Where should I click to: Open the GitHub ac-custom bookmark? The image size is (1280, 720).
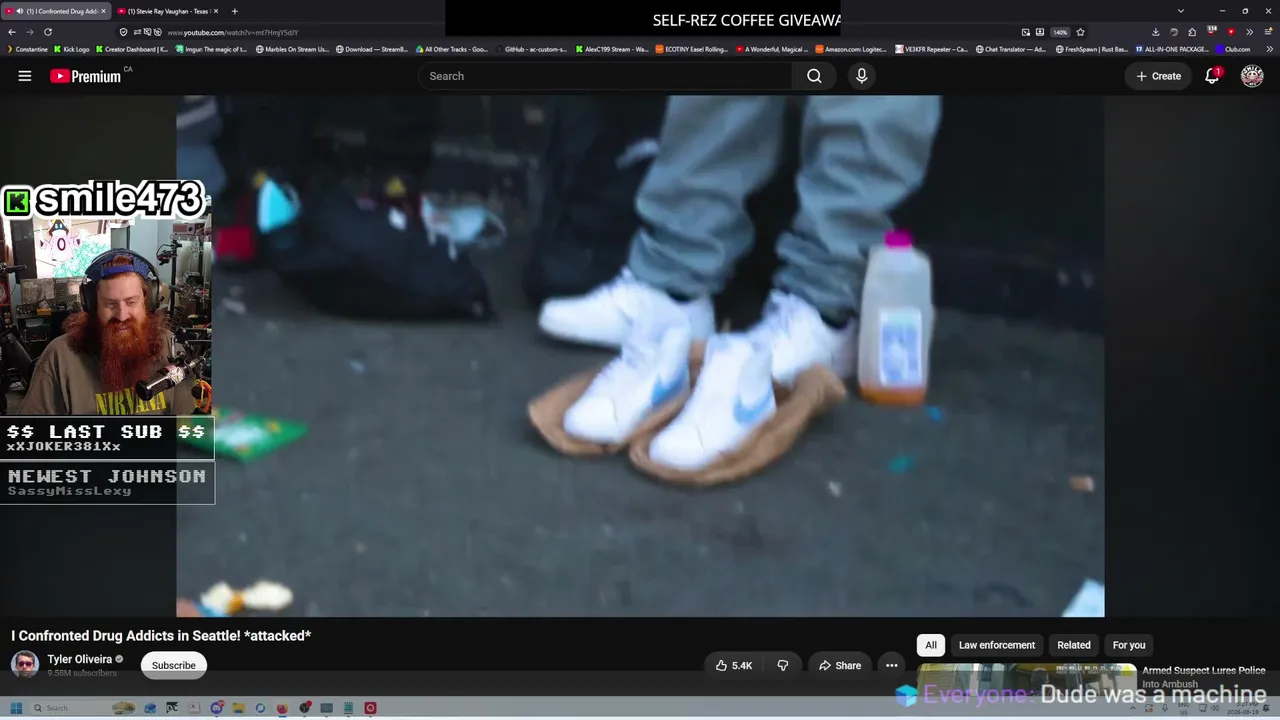[531, 49]
